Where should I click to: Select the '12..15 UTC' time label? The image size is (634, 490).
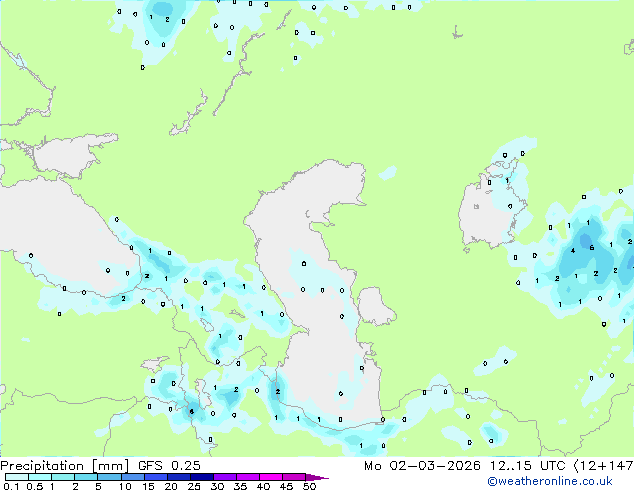527,466
